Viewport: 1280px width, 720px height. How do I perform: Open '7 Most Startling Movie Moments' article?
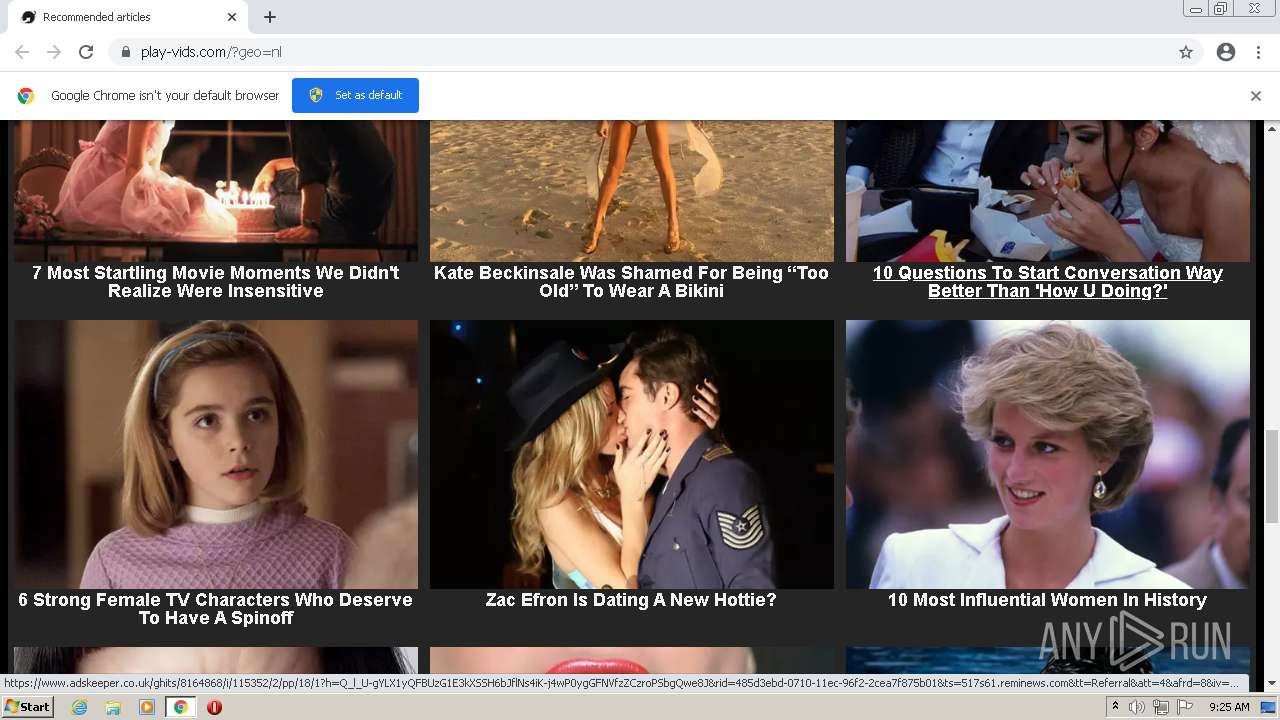[215, 282]
